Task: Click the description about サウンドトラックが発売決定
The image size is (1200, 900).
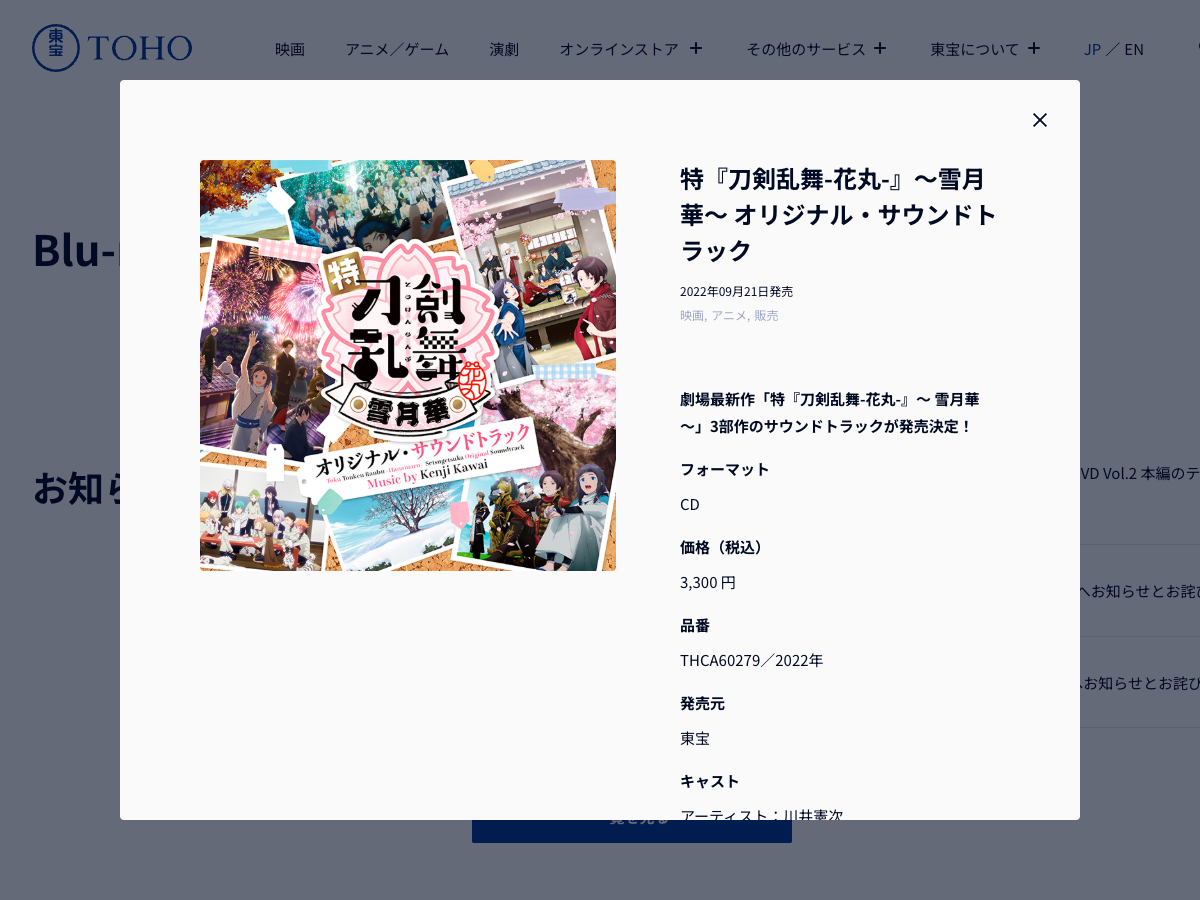Action: (830, 412)
